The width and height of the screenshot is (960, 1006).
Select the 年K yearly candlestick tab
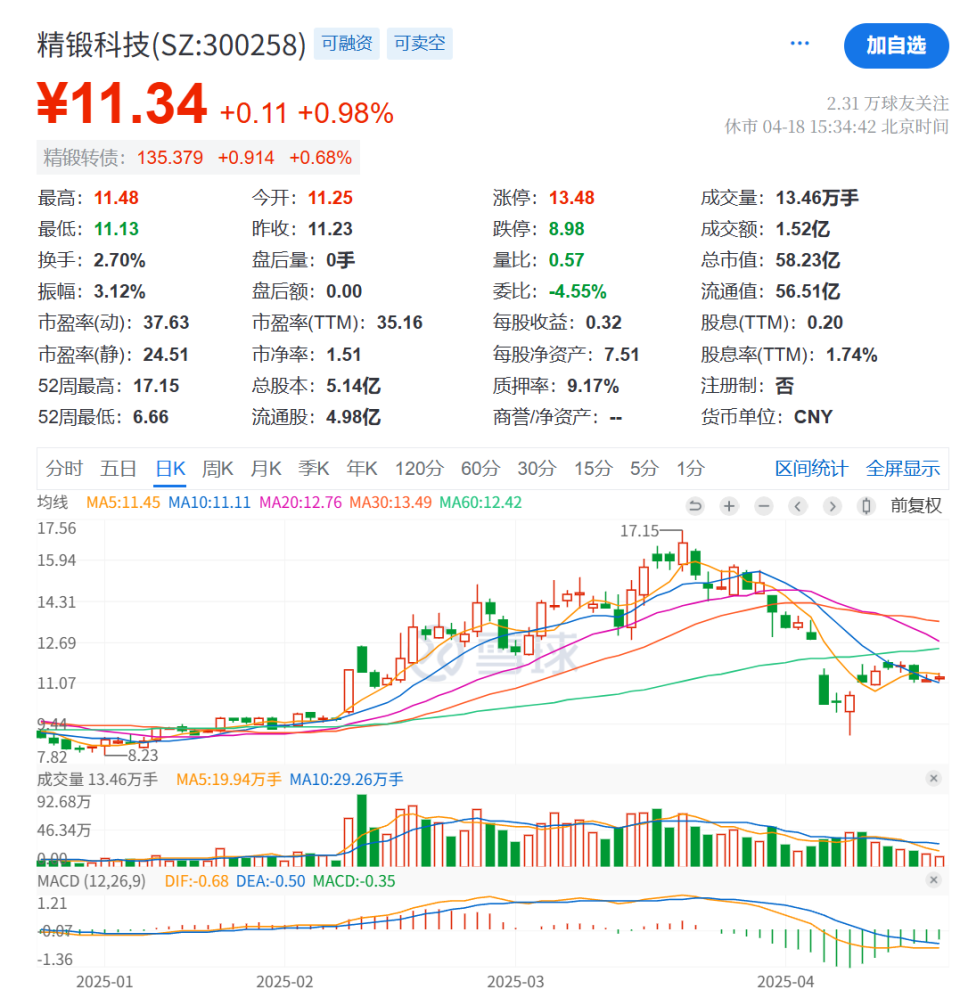362,468
